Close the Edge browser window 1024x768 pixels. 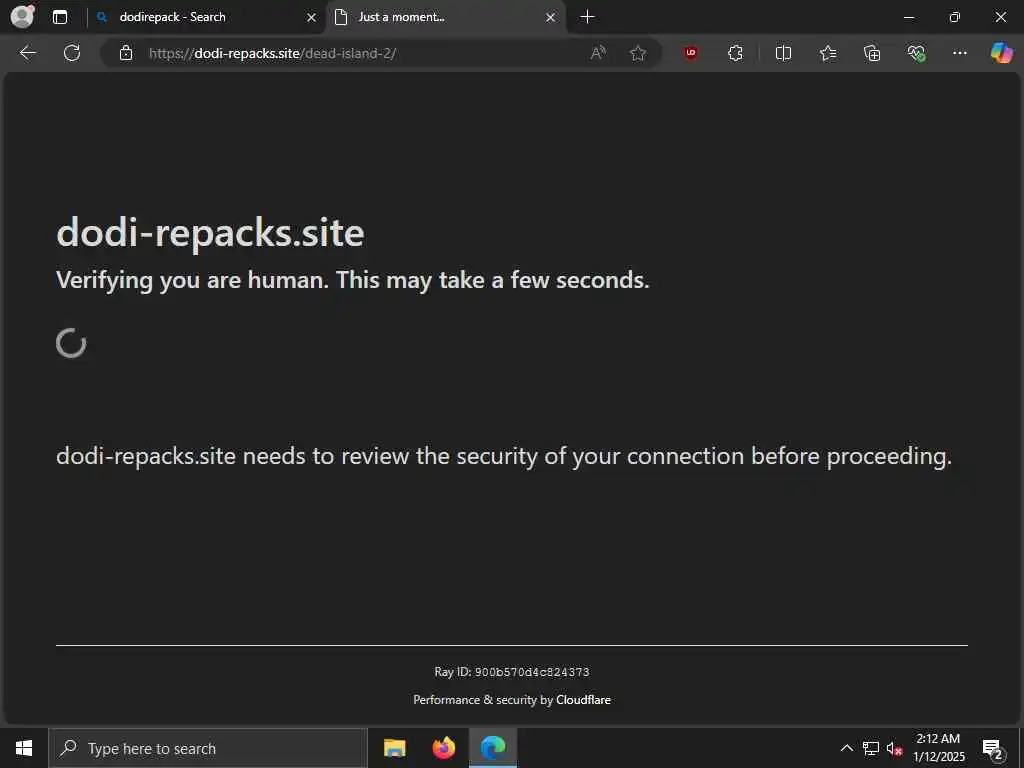1000,17
